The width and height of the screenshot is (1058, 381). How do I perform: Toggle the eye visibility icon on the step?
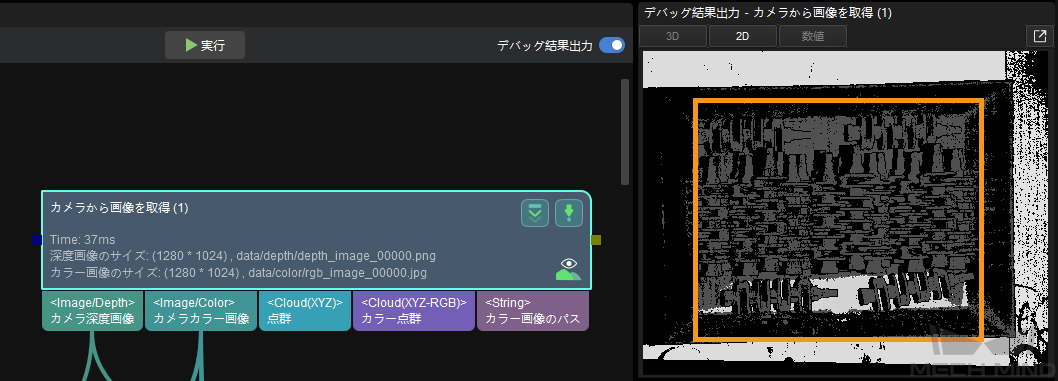(x=568, y=268)
